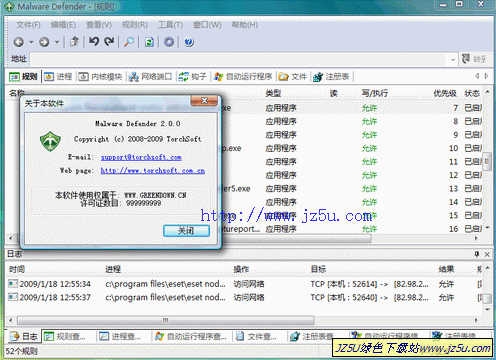Screen dimensions: 496x360
Task: Sort by the 写/执行 column header
Action: 375,93
